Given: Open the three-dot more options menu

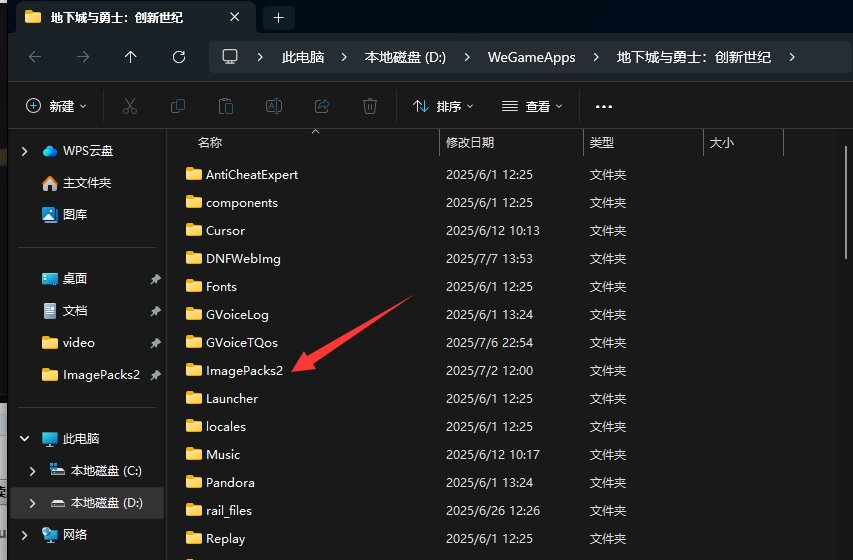Looking at the screenshot, I should 604,107.
